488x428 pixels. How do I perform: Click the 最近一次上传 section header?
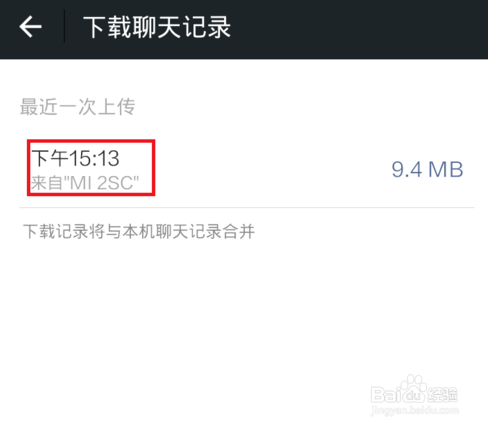(x=77, y=107)
